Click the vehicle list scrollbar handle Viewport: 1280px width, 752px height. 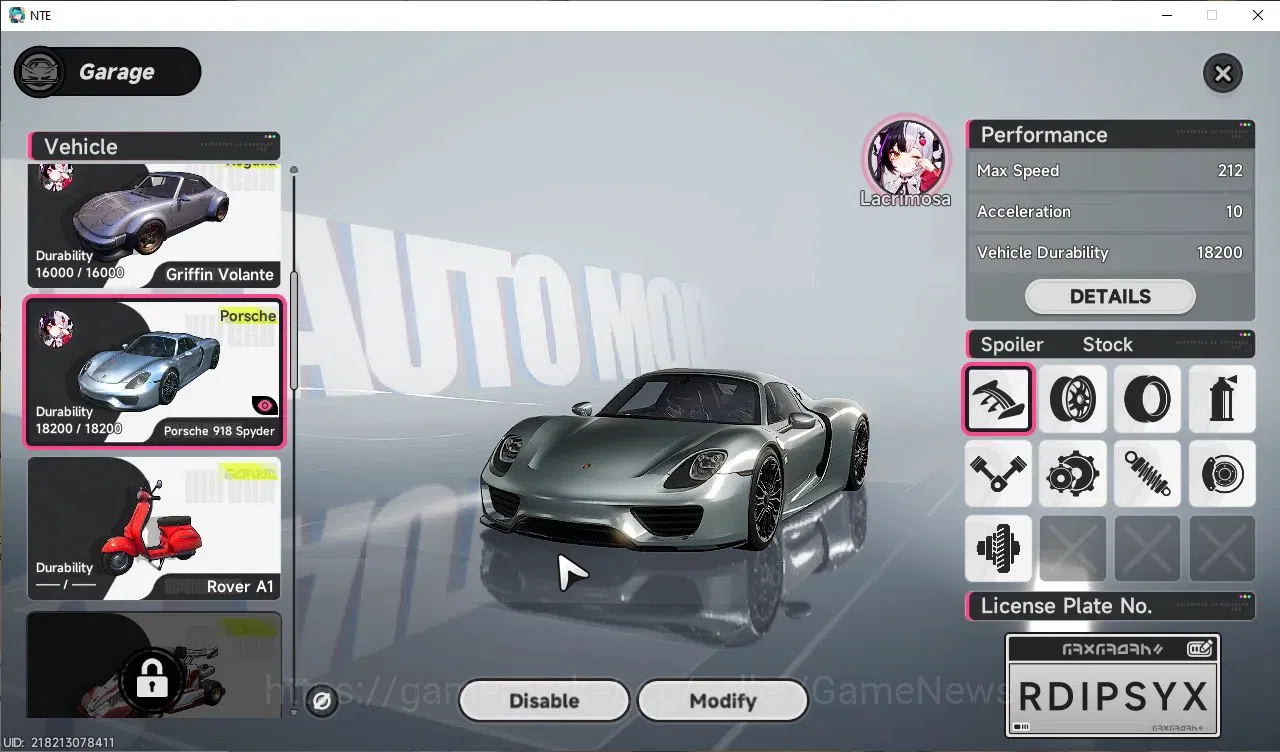click(294, 330)
